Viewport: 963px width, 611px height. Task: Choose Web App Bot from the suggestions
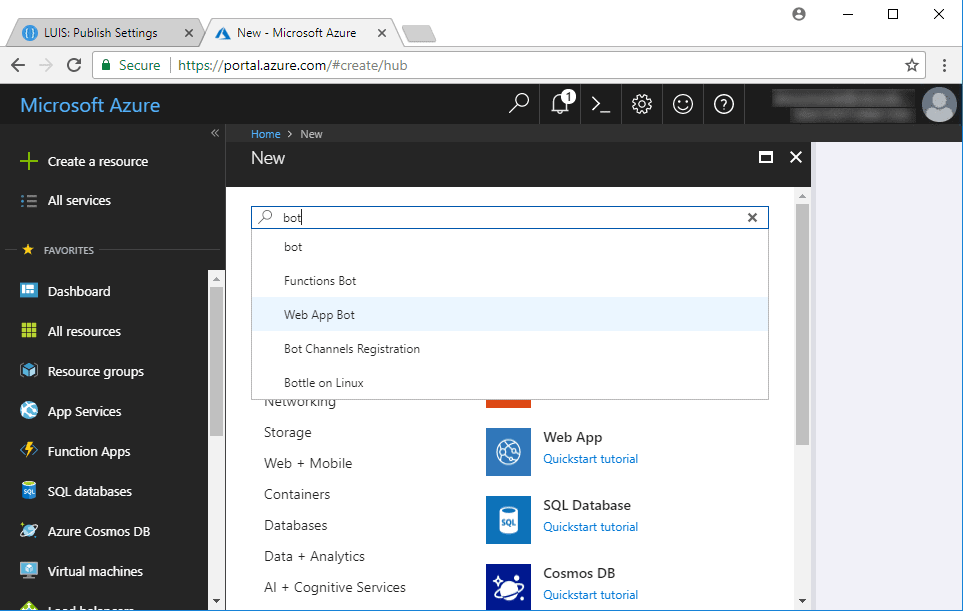(510, 314)
